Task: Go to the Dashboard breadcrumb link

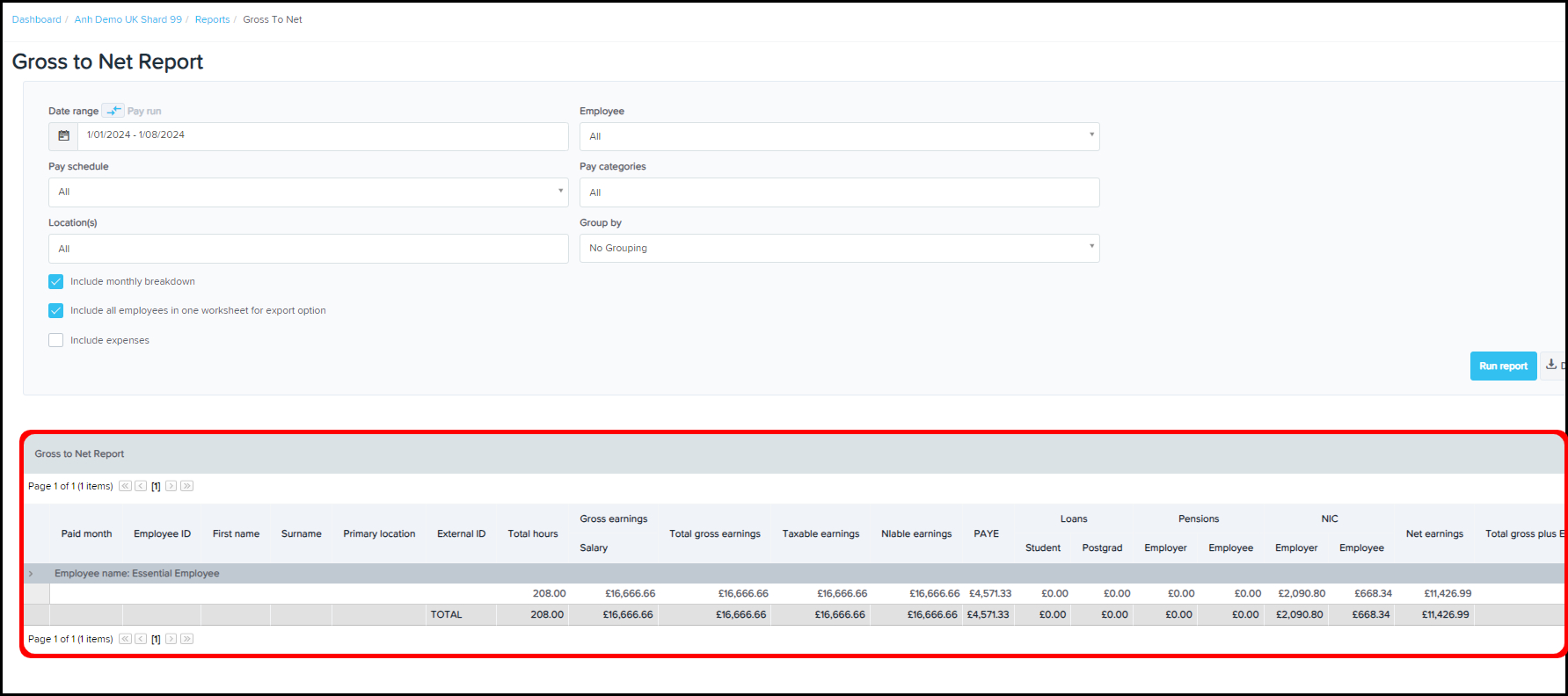Action: pyautogui.click(x=37, y=19)
